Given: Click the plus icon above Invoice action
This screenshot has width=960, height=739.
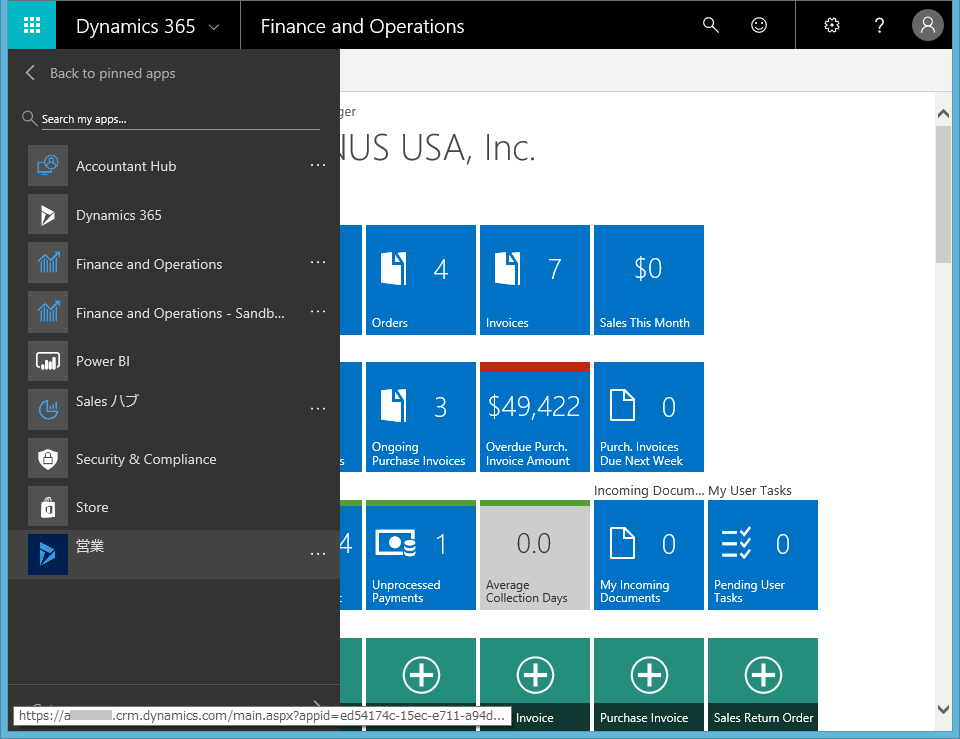Looking at the screenshot, I should pyautogui.click(x=535, y=675).
